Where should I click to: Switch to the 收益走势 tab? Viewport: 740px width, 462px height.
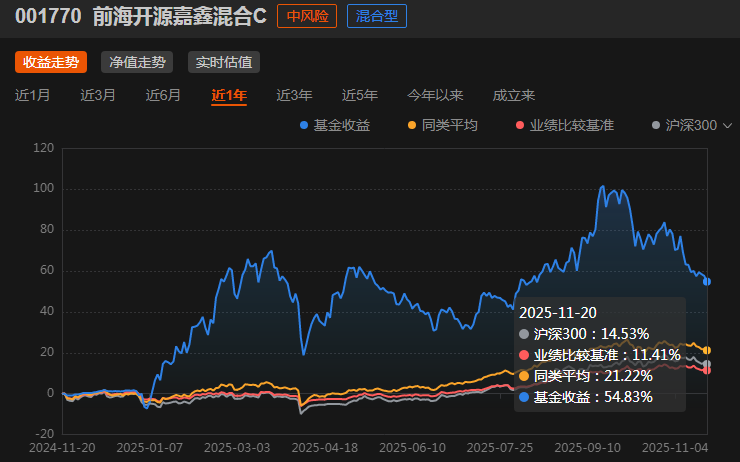click(x=51, y=62)
